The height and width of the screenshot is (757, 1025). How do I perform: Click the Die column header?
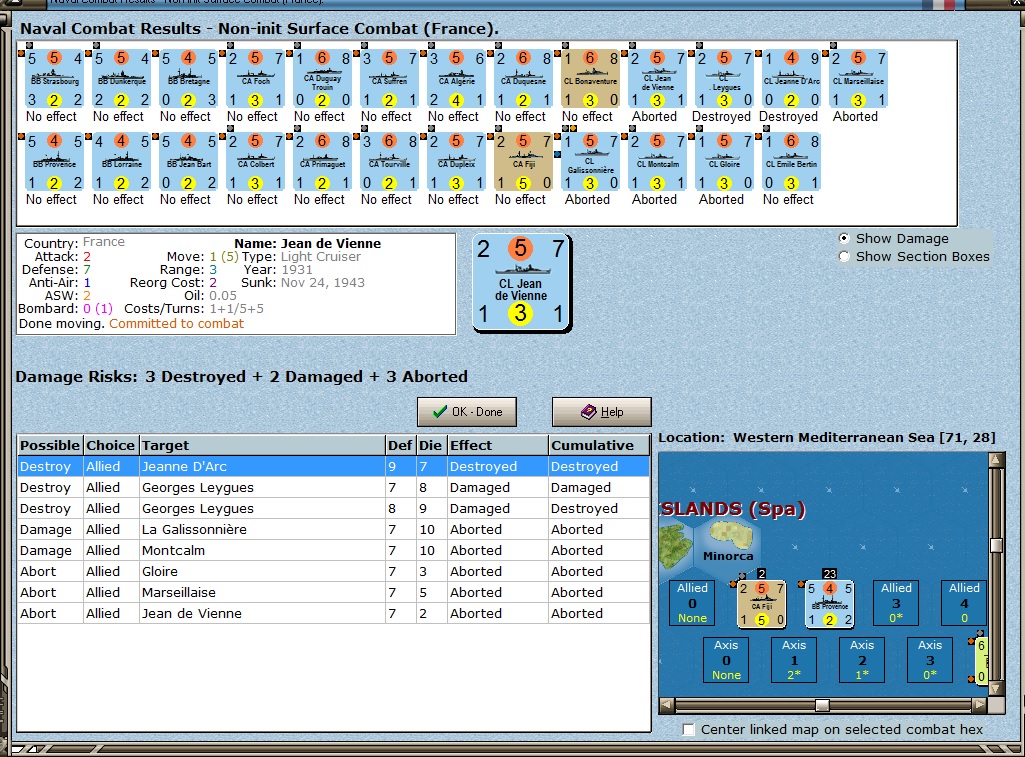click(431, 445)
